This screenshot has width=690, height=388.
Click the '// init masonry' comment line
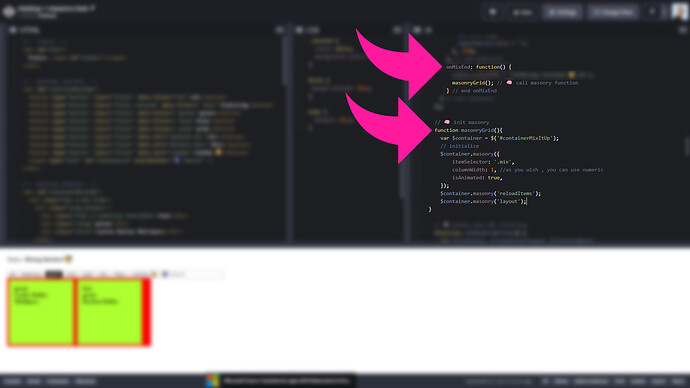[x=462, y=122]
